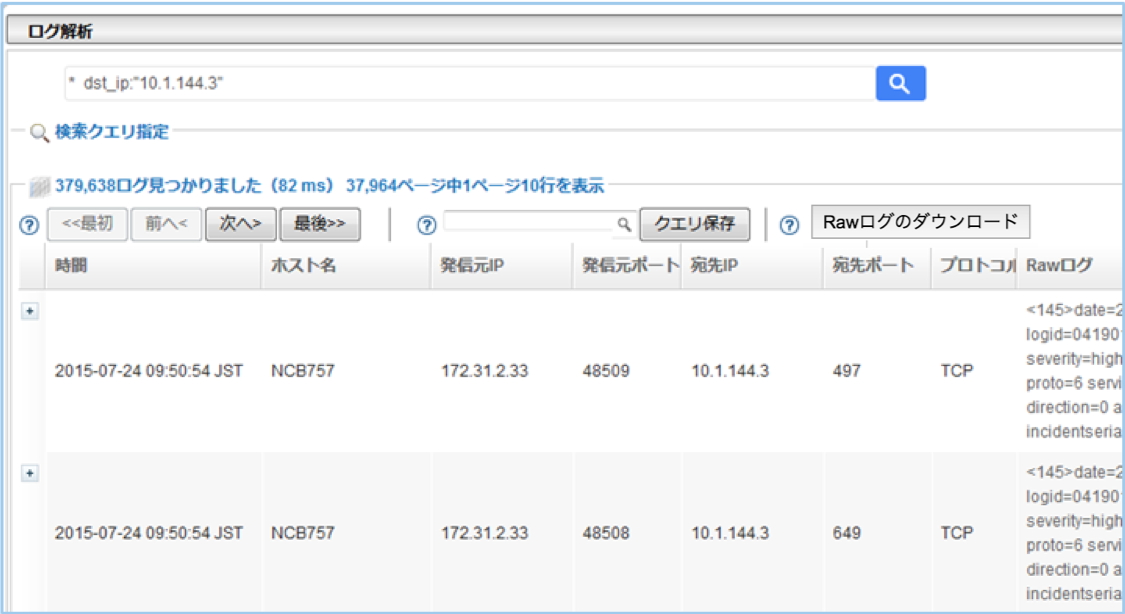
Task: Click the magnifier icon in the search query bar area
Action: click(x=902, y=84)
